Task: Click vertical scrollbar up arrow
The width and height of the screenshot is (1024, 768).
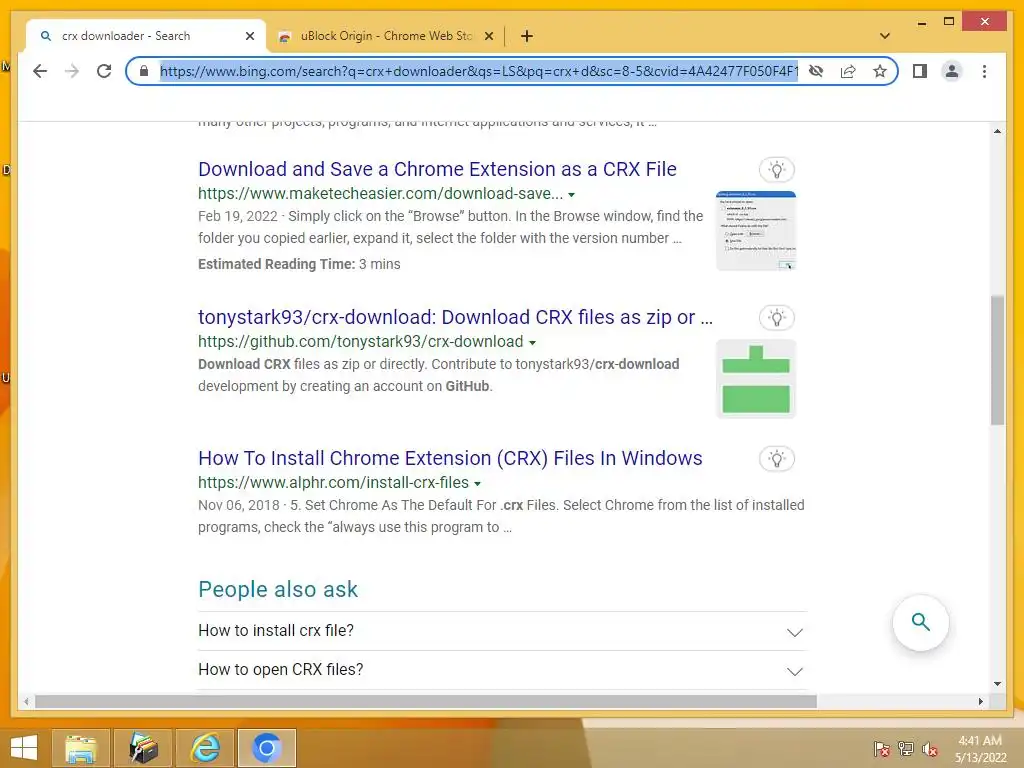Action: click(997, 131)
